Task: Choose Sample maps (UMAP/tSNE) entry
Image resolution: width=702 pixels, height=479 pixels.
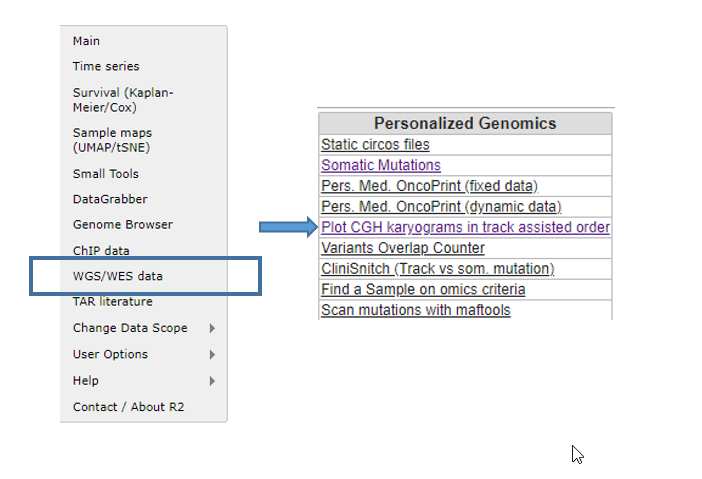Action: pyautogui.click(x=112, y=140)
